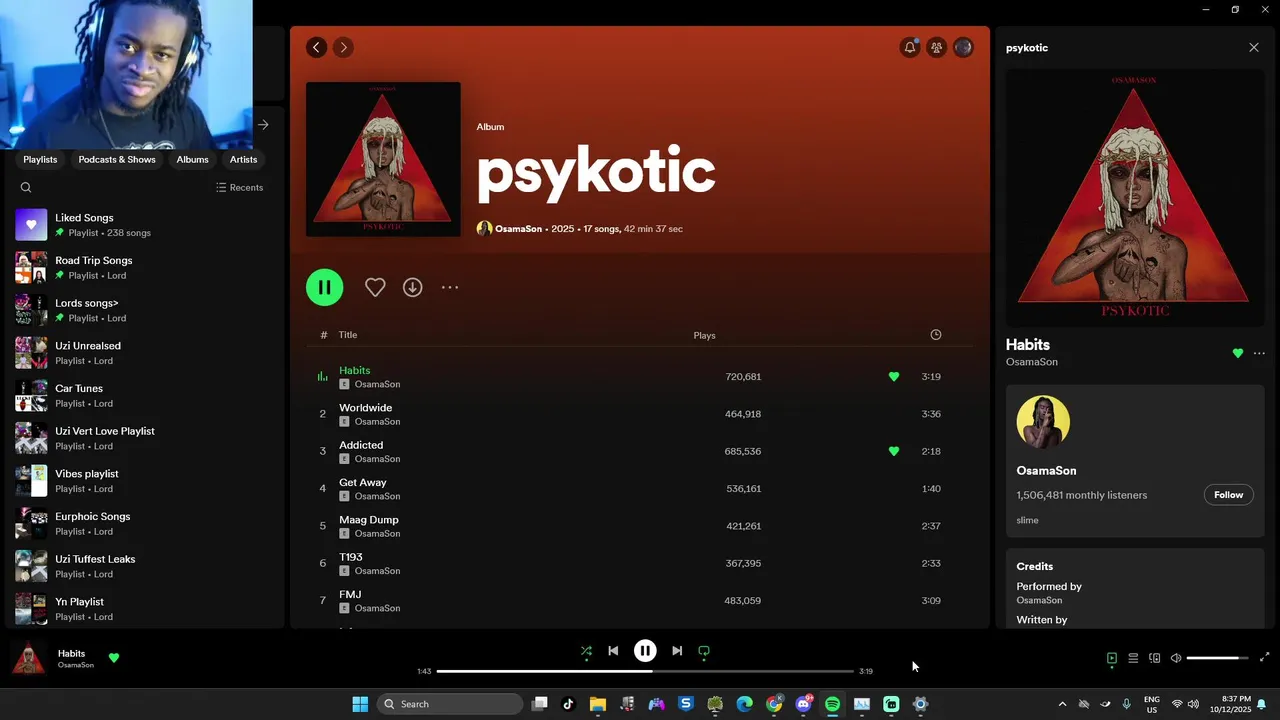1280x720 pixels.
Task: Pause playback in the bottom player bar
Action: tap(645, 651)
